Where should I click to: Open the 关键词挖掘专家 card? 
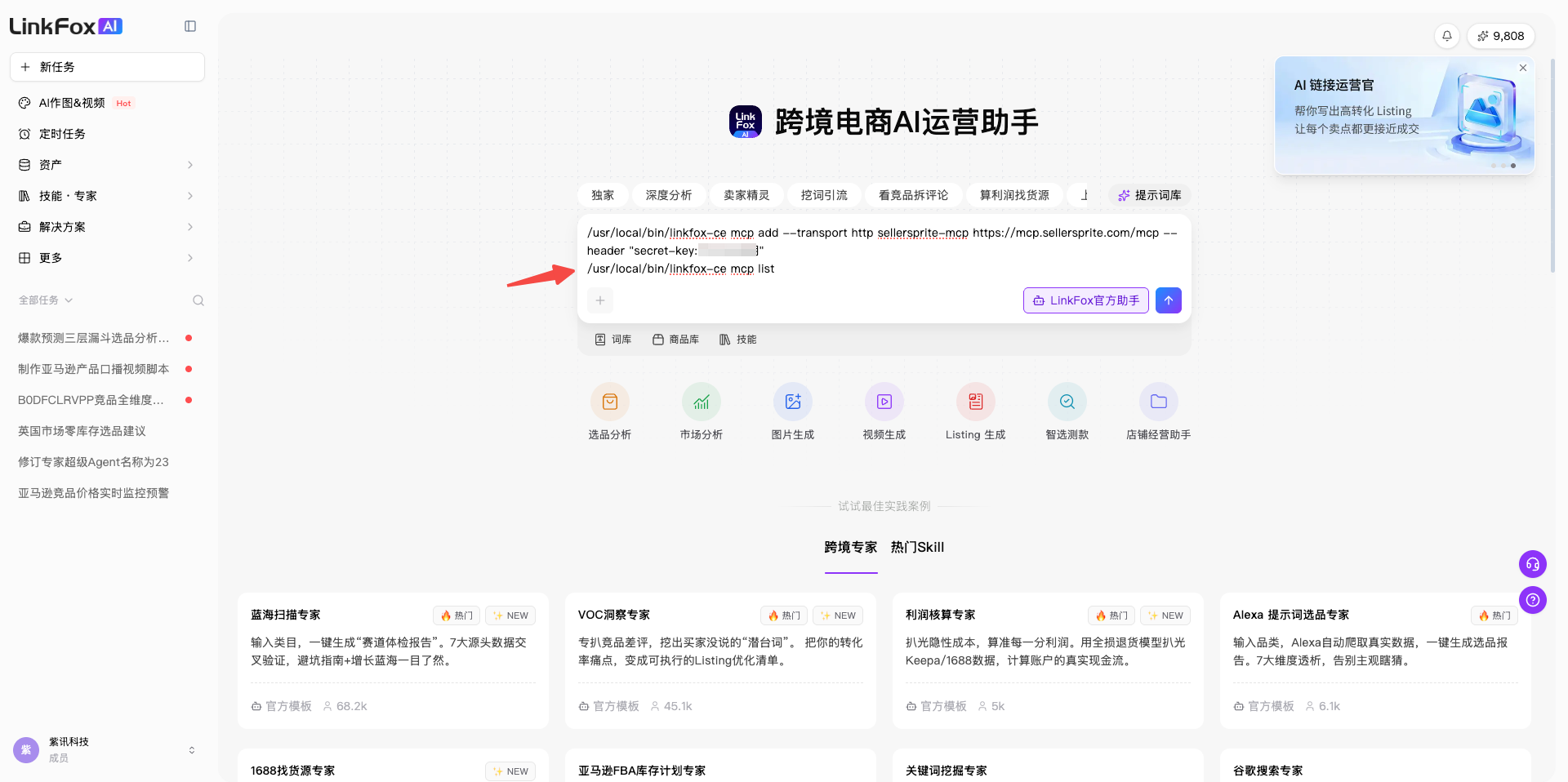click(x=1048, y=766)
